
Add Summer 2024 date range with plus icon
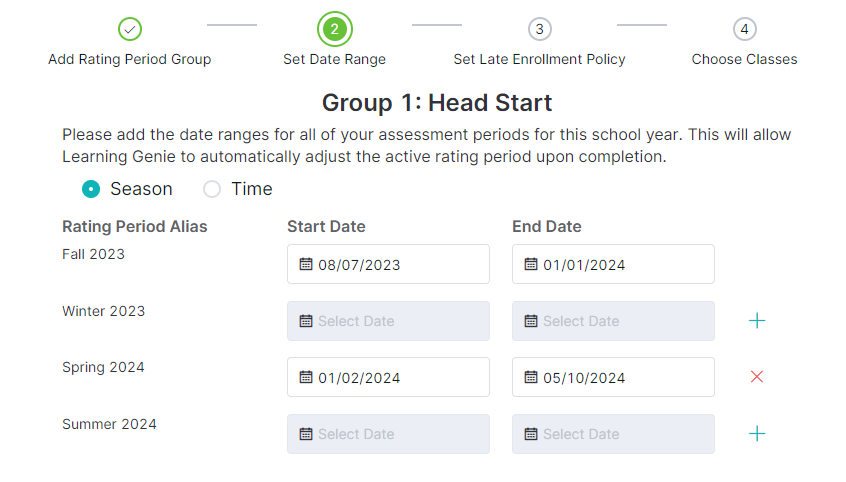click(757, 433)
